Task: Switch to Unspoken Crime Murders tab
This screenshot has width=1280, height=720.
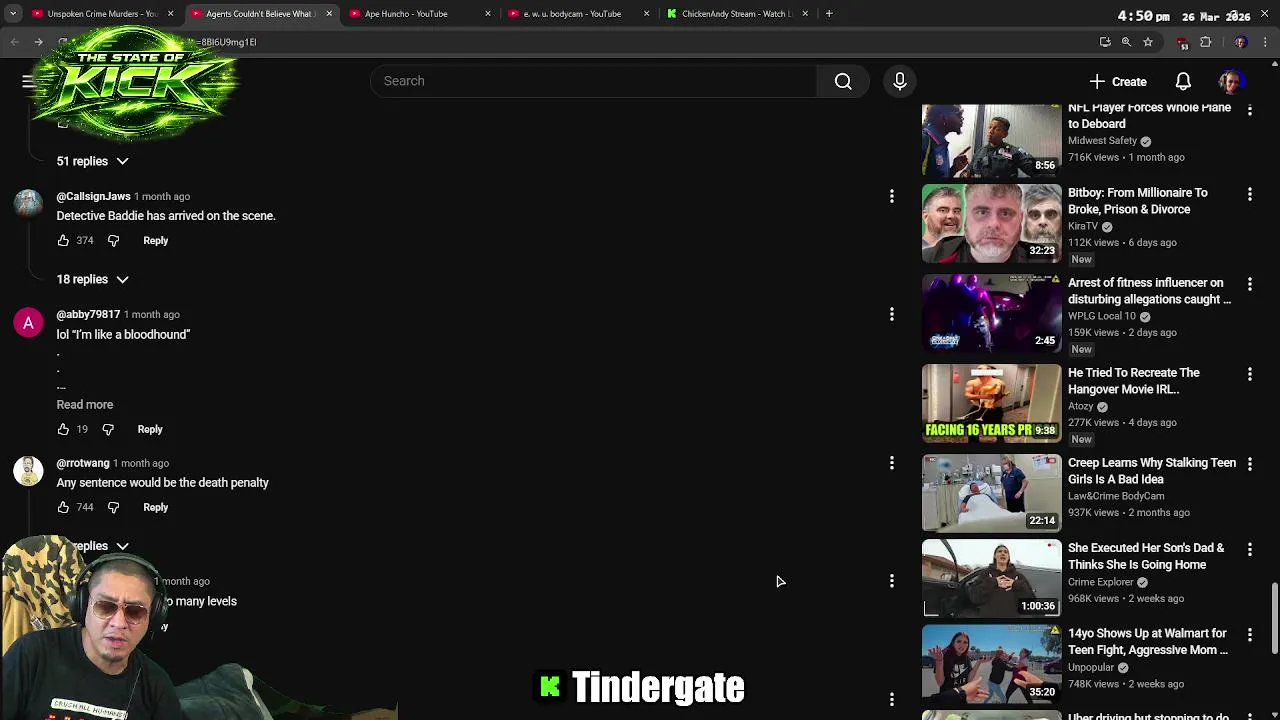Action: click(x=100, y=14)
